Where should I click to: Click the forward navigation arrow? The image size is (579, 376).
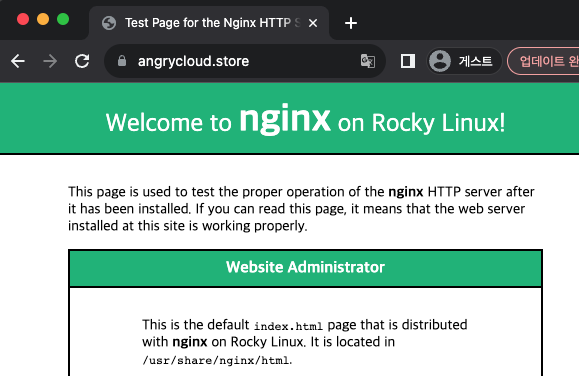[50, 61]
